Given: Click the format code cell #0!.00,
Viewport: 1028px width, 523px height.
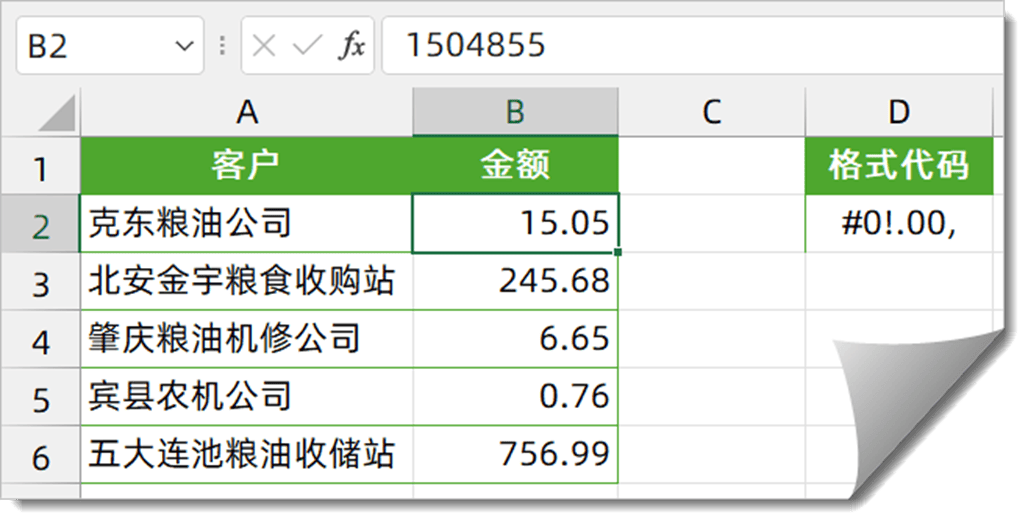Looking at the screenshot, I should (x=899, y=223).
